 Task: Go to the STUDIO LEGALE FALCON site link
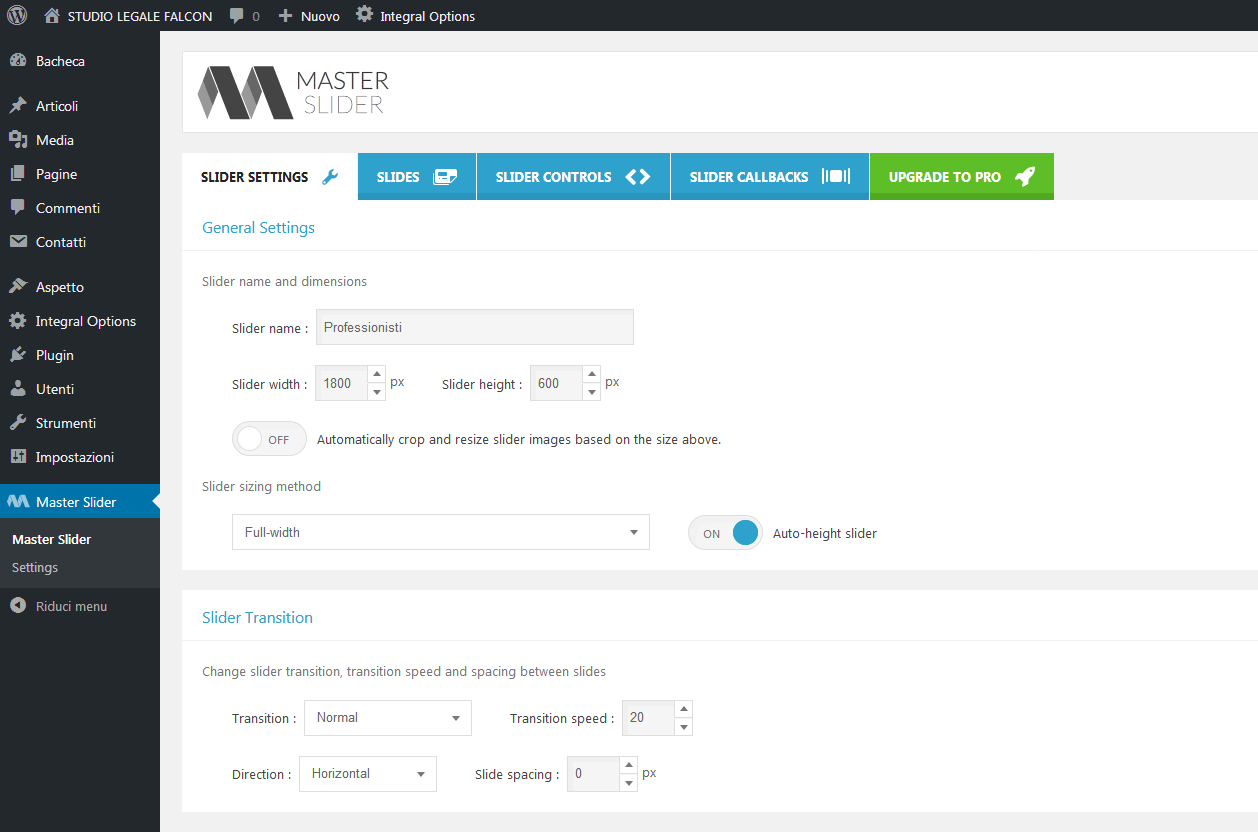click(128, 16)
